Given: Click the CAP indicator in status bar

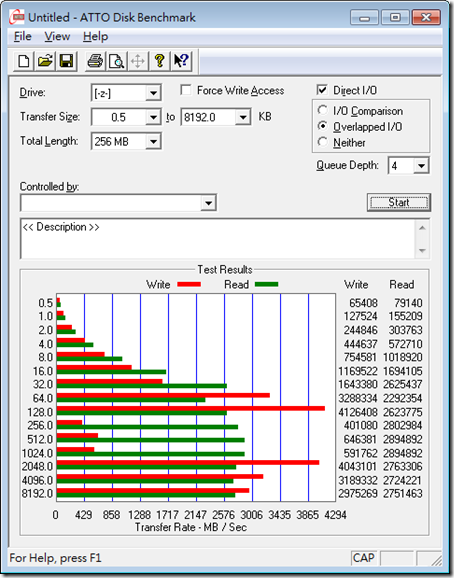Looking at the screenshot, I should 363,558.
